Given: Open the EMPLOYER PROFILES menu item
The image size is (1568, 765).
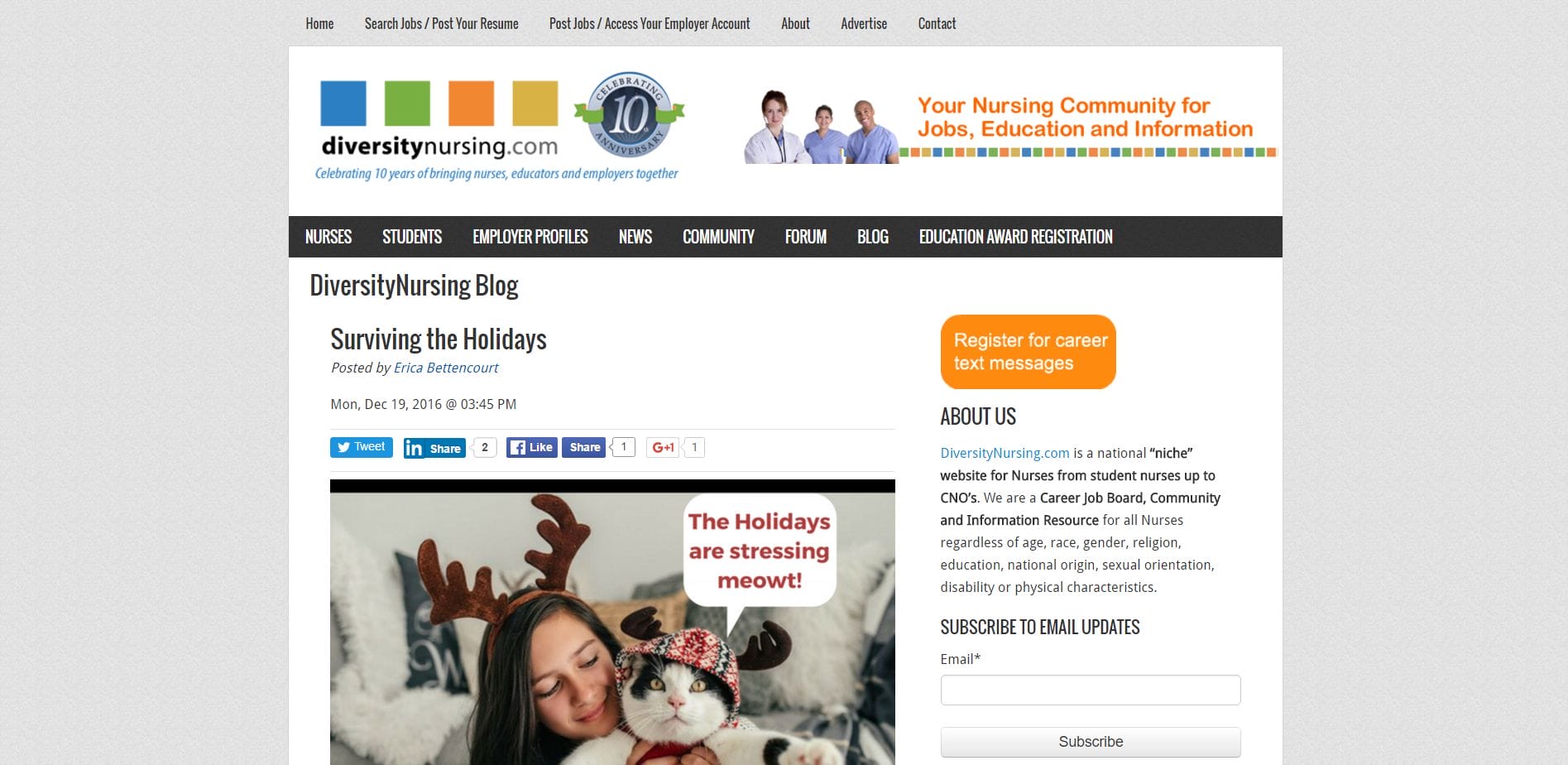Looking at the screenshot, I should 530,237.
